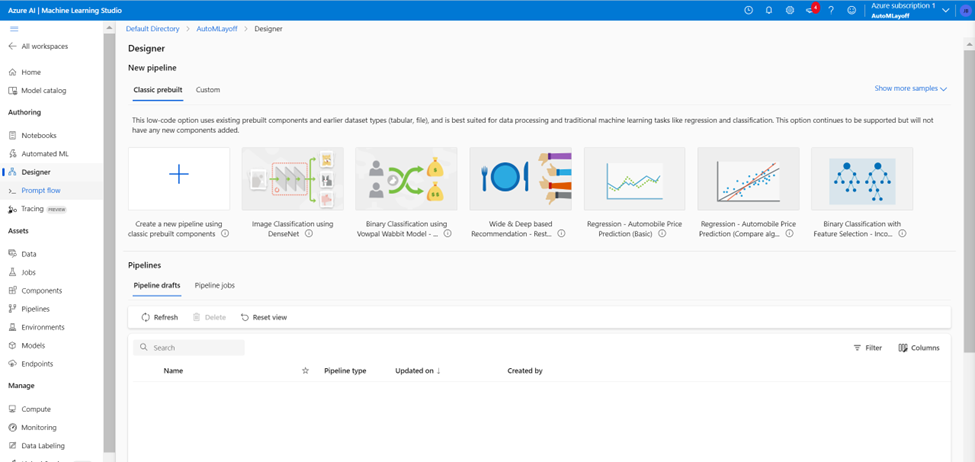Select the Designer icon in sidebar
The width and height of the screenshot is (975, 462).
point(12,172)
